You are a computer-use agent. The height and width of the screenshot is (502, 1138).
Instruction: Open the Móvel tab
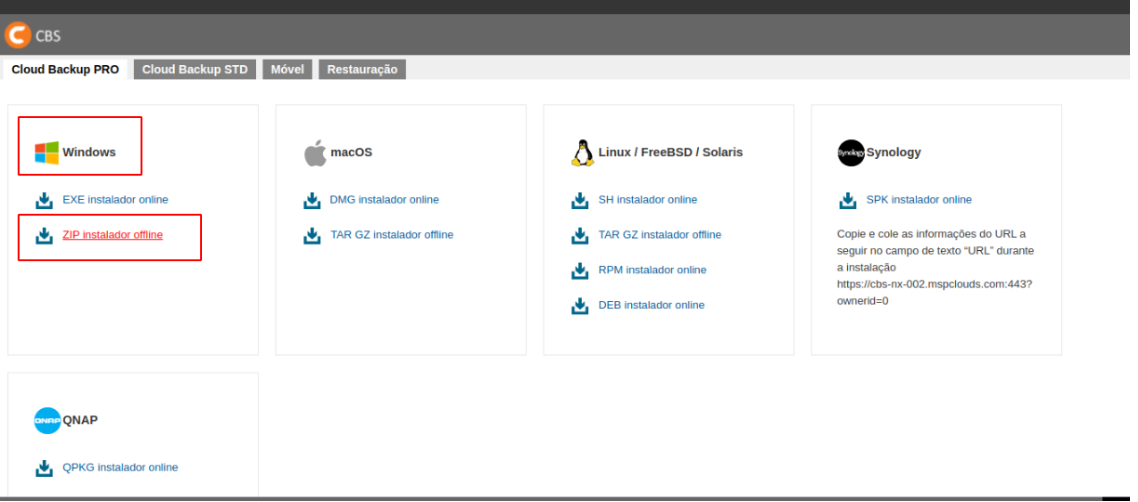287,70
